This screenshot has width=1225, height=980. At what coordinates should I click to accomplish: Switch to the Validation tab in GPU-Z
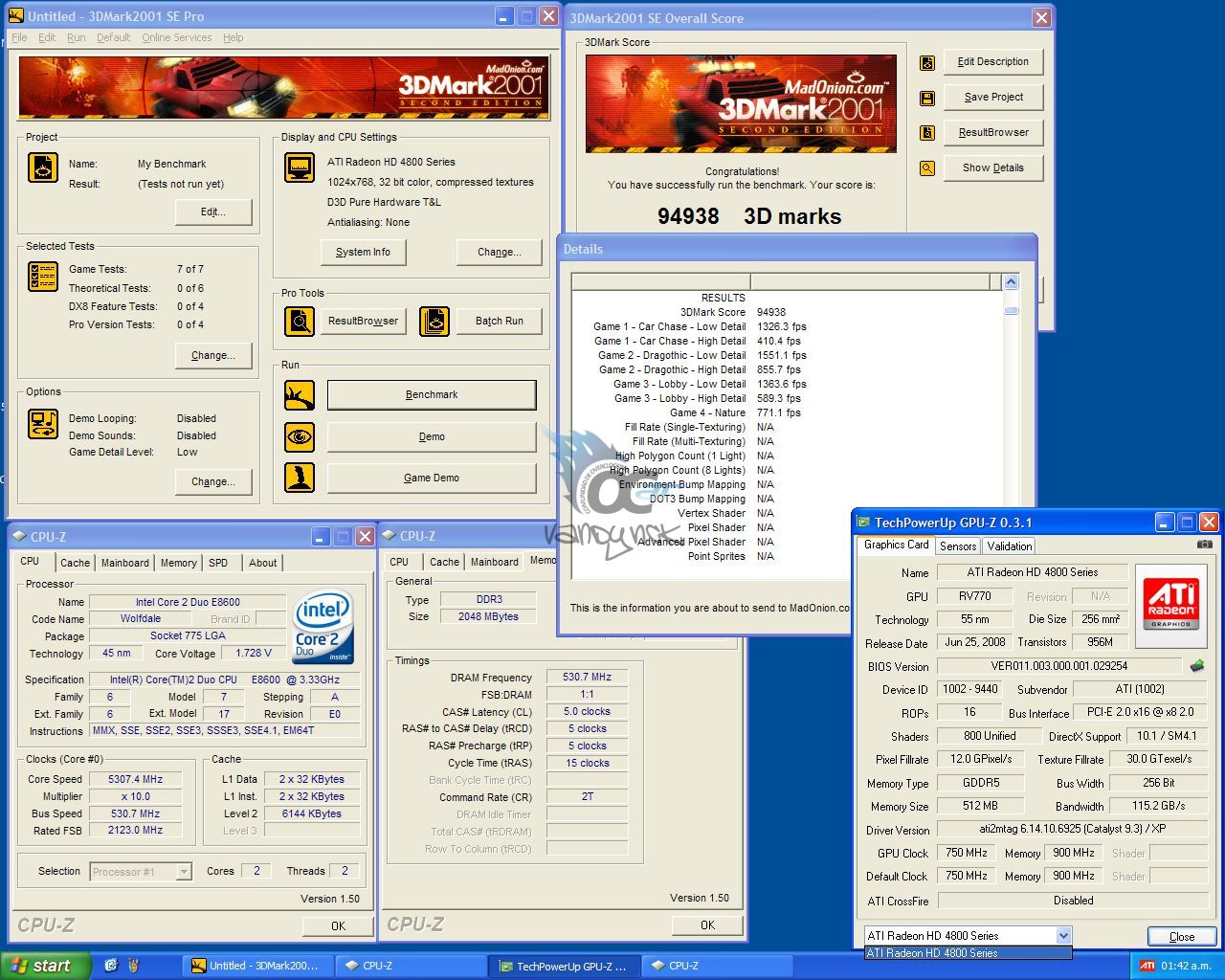(1010, 546)
